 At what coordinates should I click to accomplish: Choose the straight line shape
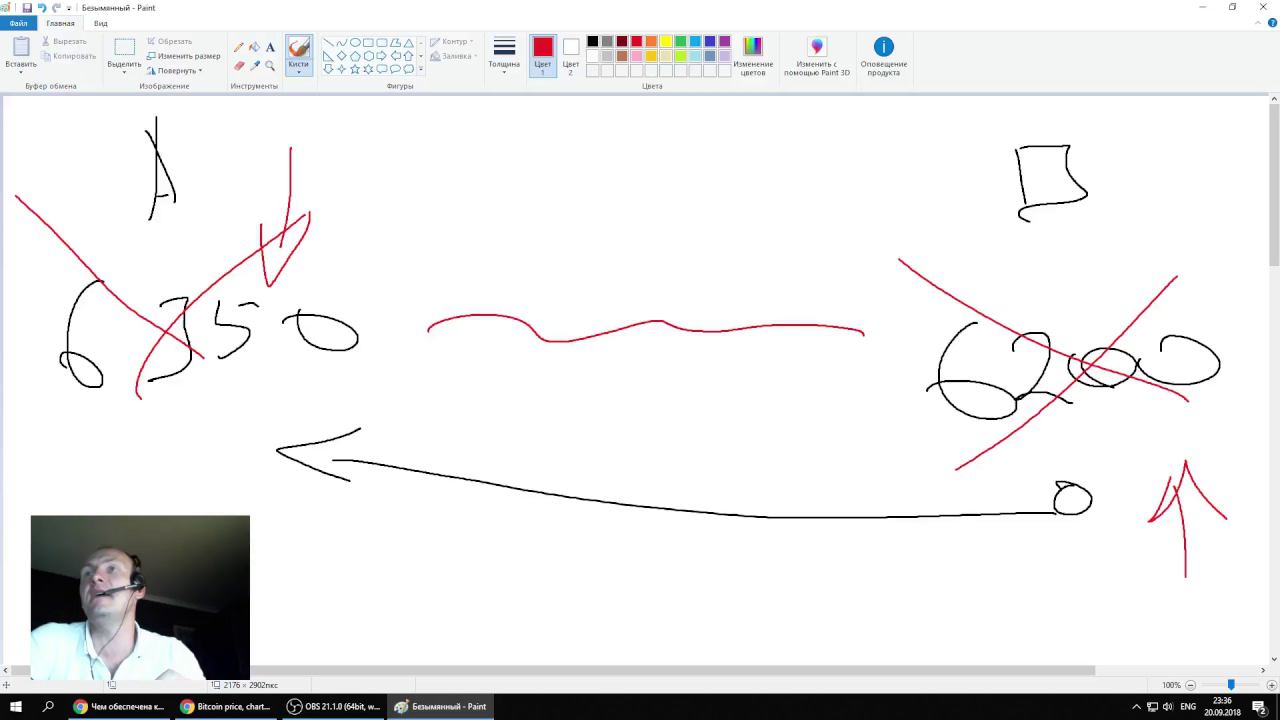pyautogui.click(x=328, y=43)
